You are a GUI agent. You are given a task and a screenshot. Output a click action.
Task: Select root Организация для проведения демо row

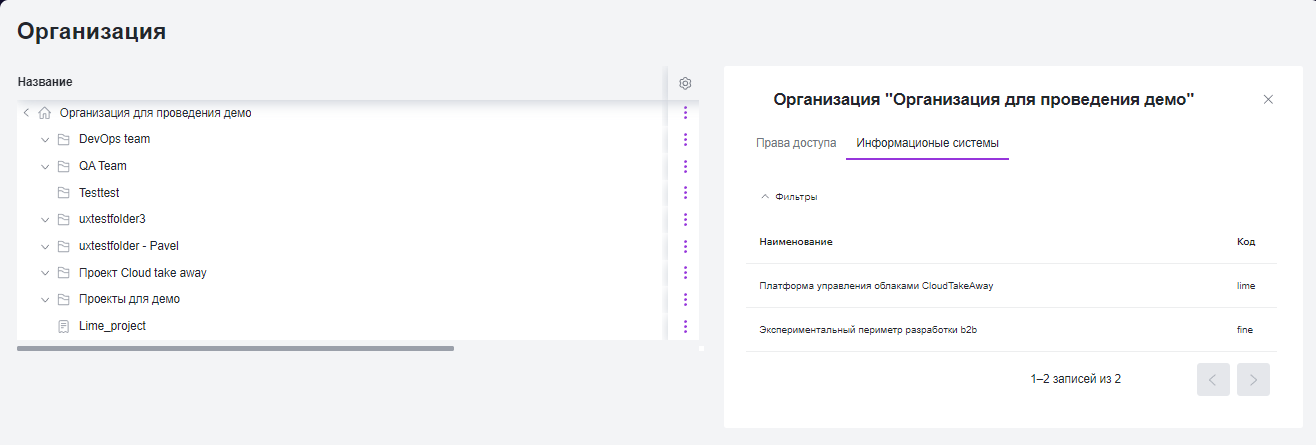point(342,113)
